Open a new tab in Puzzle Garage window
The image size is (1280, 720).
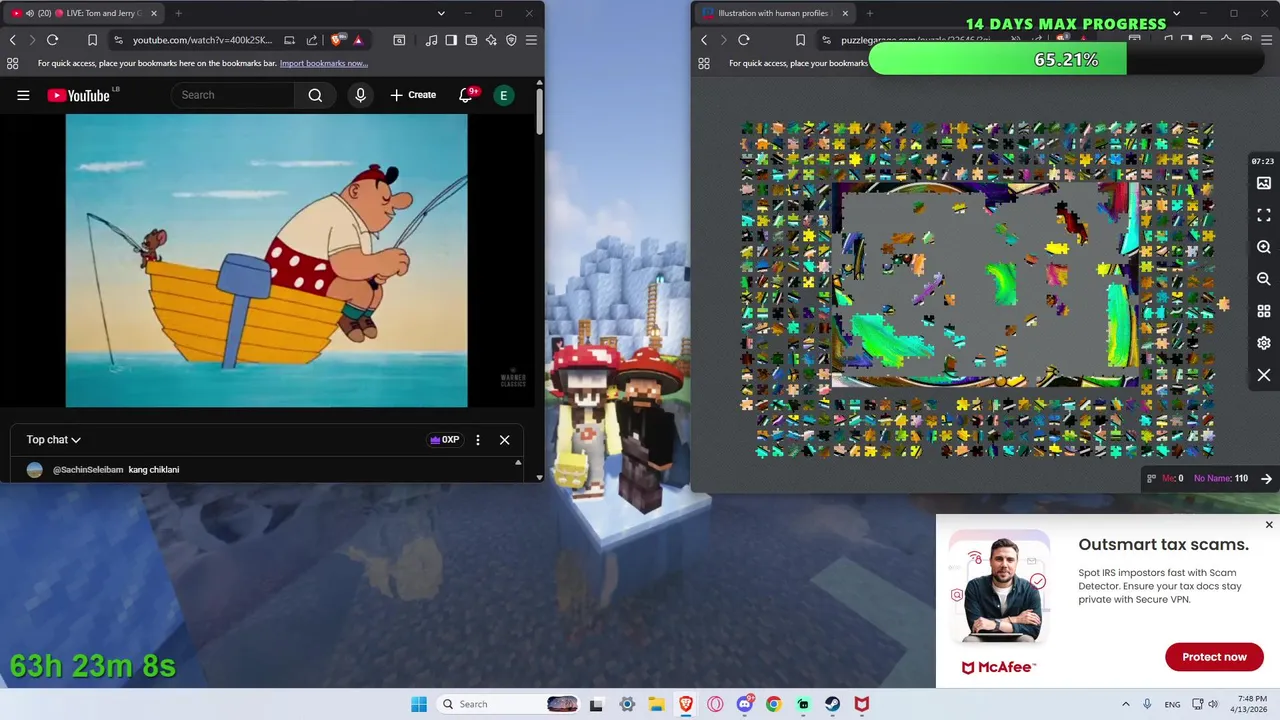pyautogui.click(x=869, y=13)
